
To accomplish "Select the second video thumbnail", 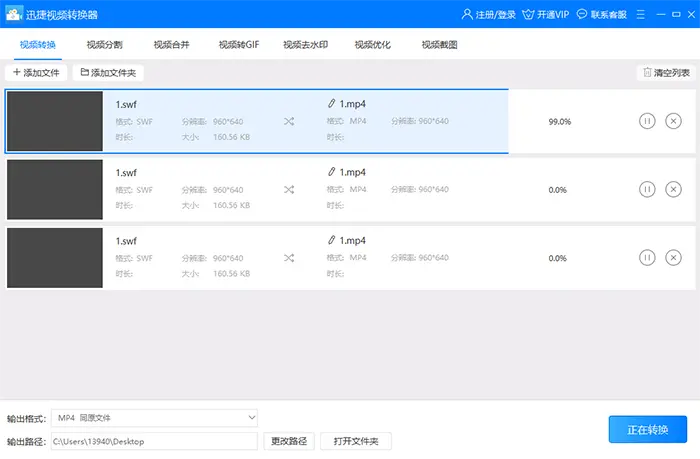I will (55, 189).
